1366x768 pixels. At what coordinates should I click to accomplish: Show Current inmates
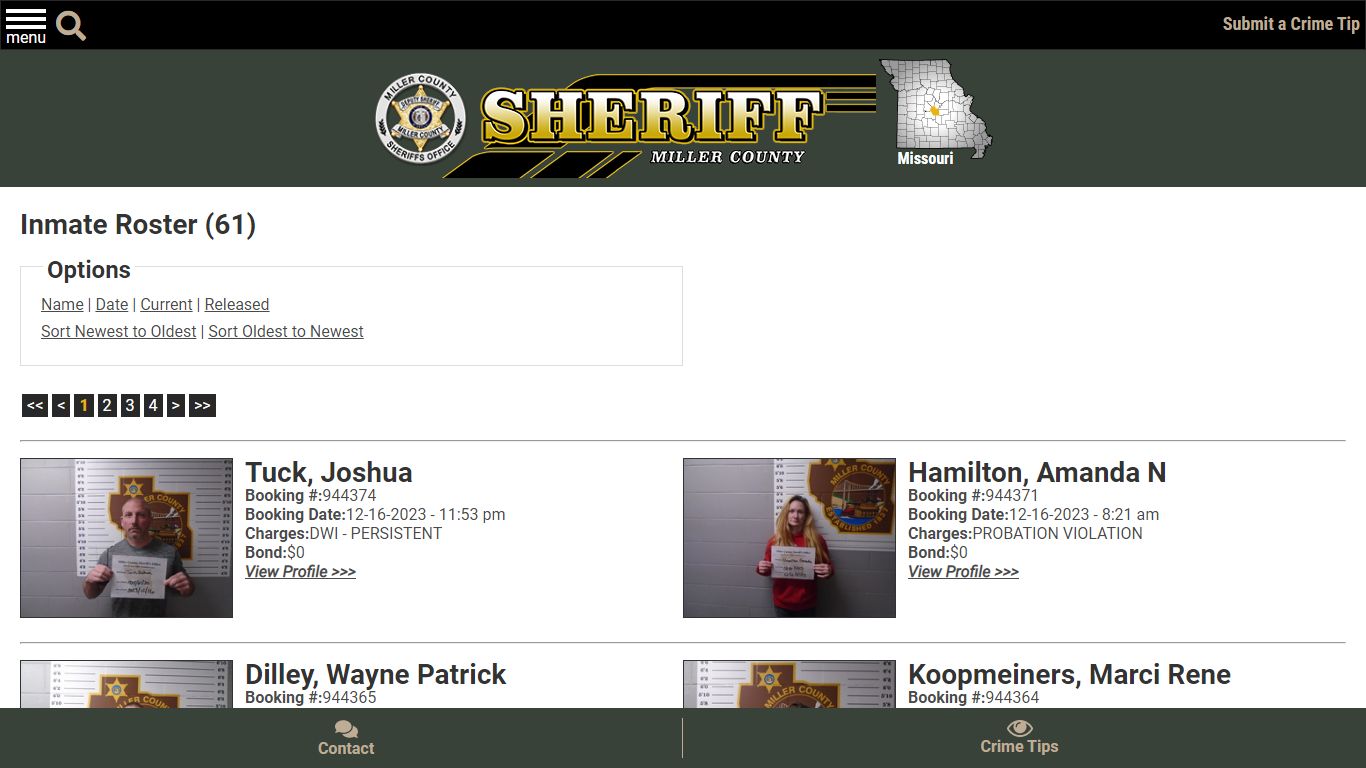166,304
